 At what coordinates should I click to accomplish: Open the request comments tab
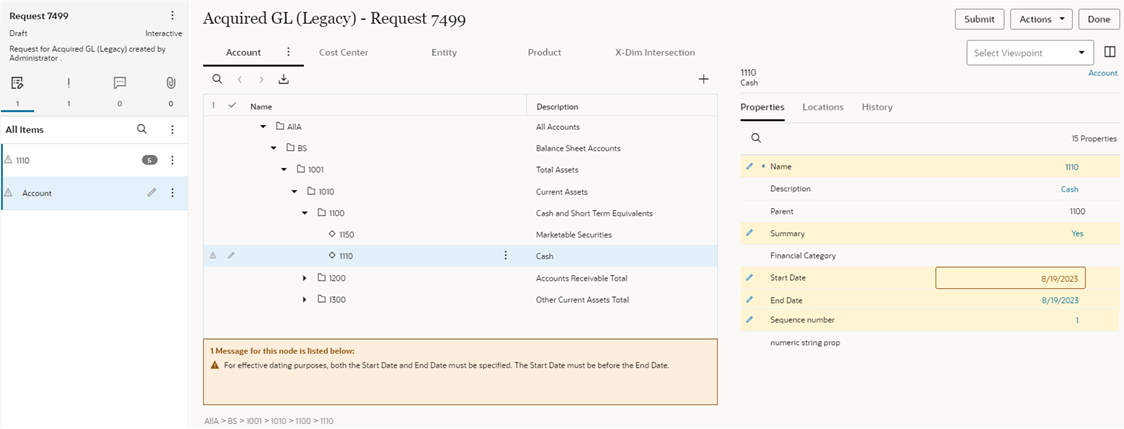(120, 83)
